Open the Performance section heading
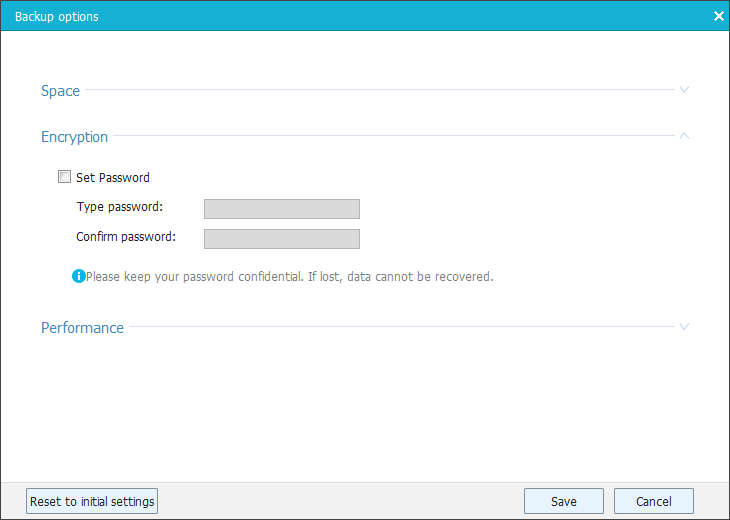This screenshot has width=730, height=520. tap(82, 328)
